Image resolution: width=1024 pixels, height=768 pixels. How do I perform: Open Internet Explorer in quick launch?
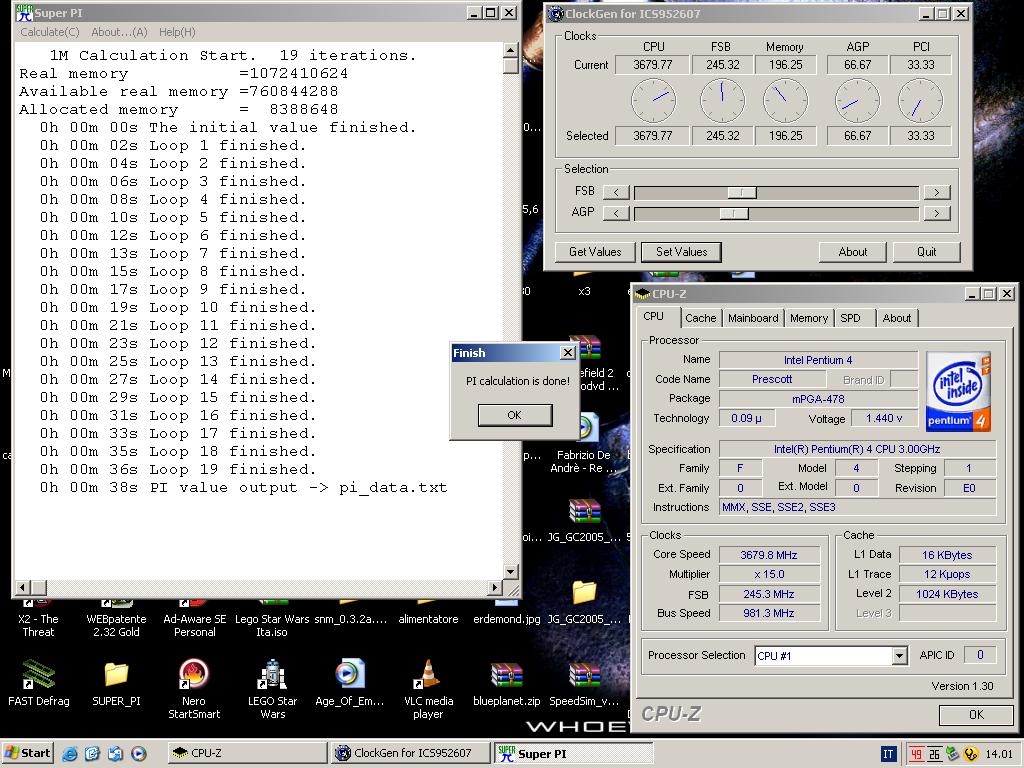[70, 754]
